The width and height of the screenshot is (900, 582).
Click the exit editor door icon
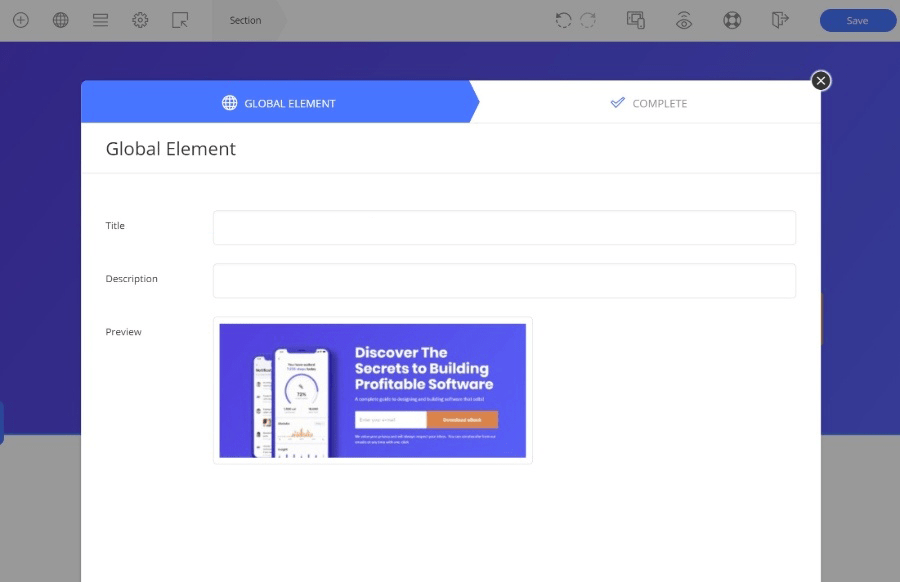coord(780,20)
